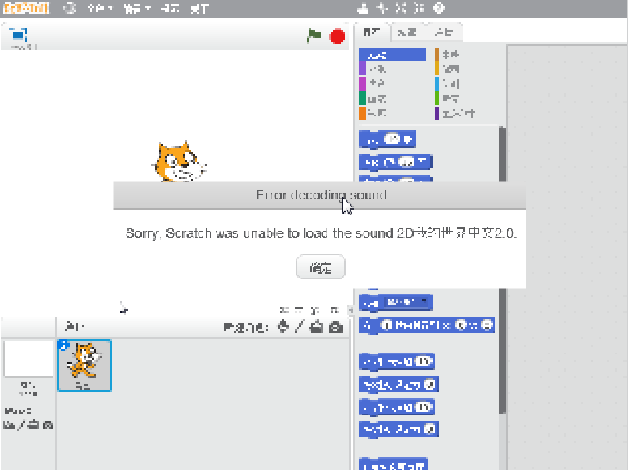Click the OK button in error dialog

pyautogui.click(x=320, y=267)
